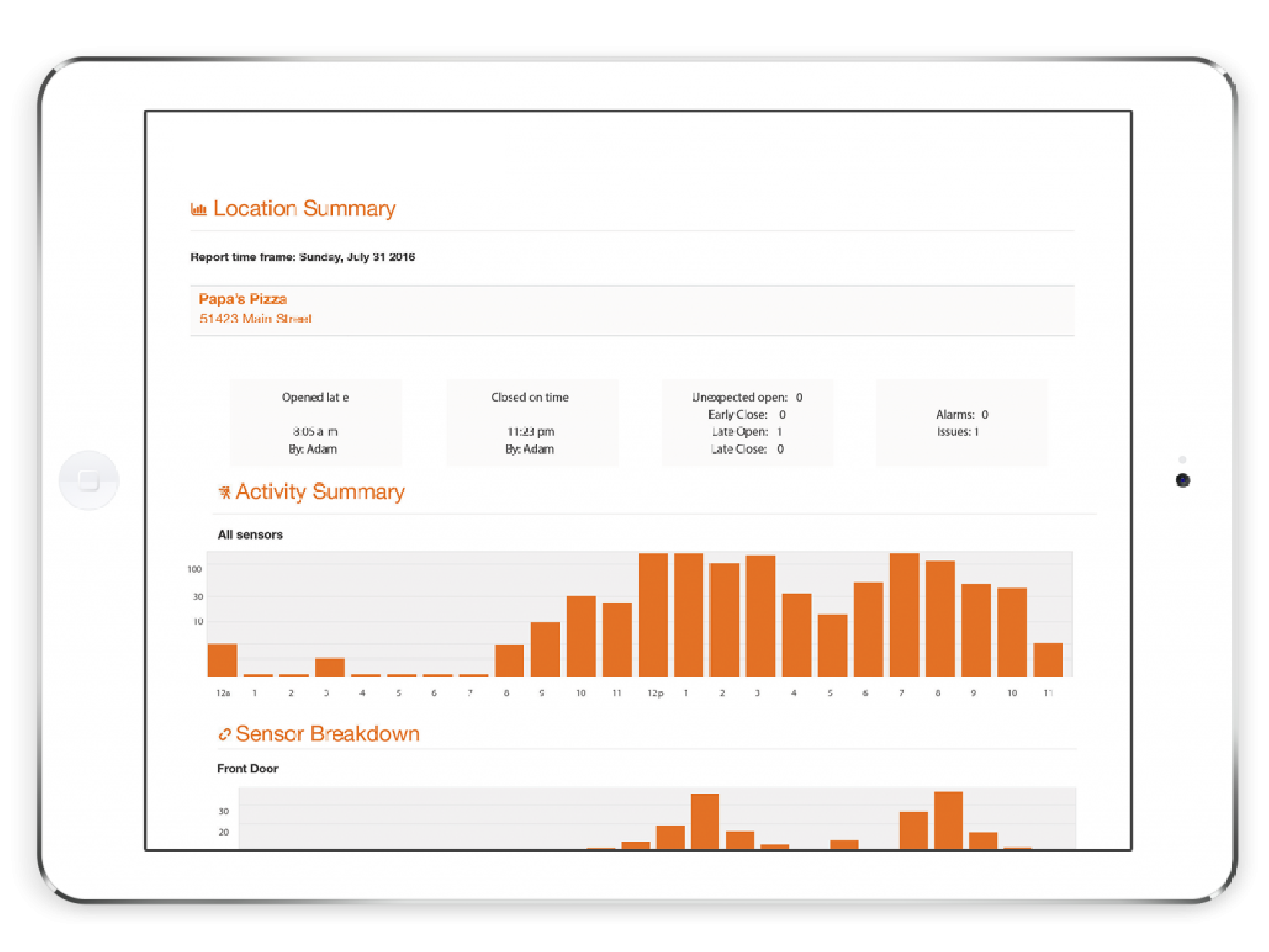1269x952 pixels.
Task: Click the 10am bar in All sensors chart
Action: pyautogui.click(x=581, y=636)
